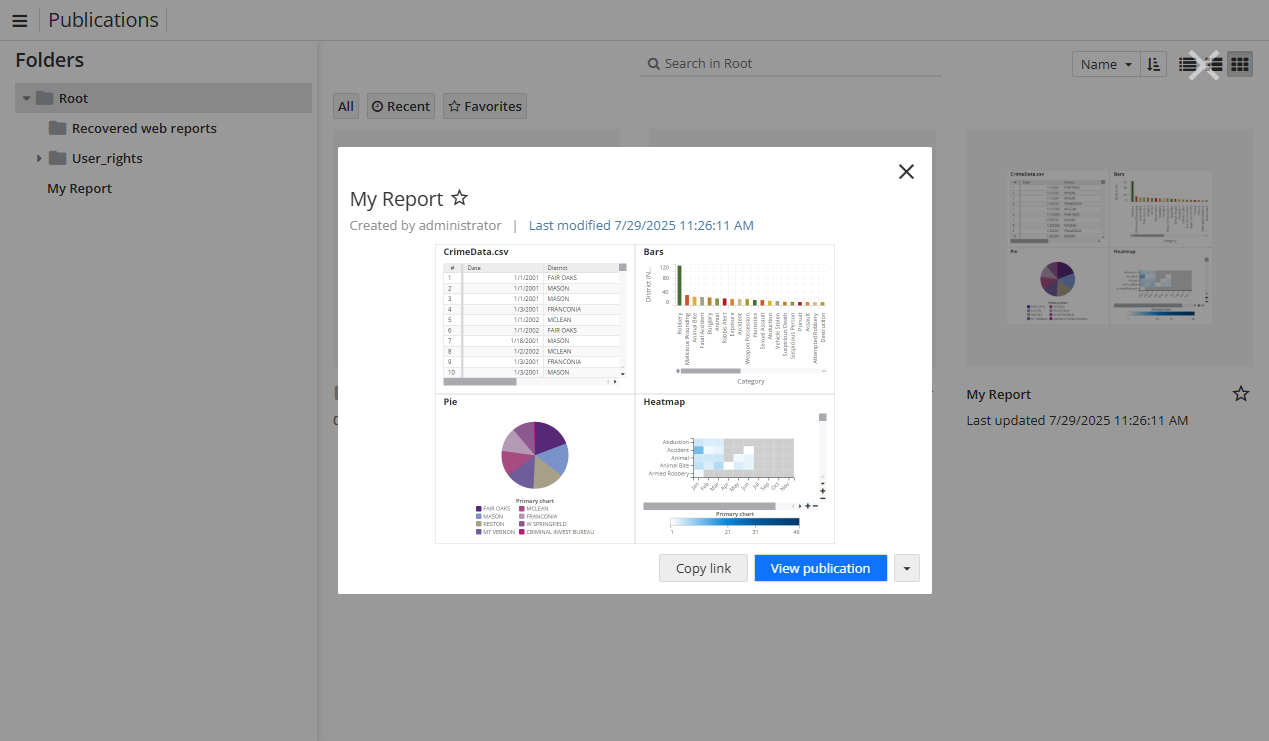The image size is (1269, 741).
Task: Switch to compact list view icon
Action: tap(1188, 64)
